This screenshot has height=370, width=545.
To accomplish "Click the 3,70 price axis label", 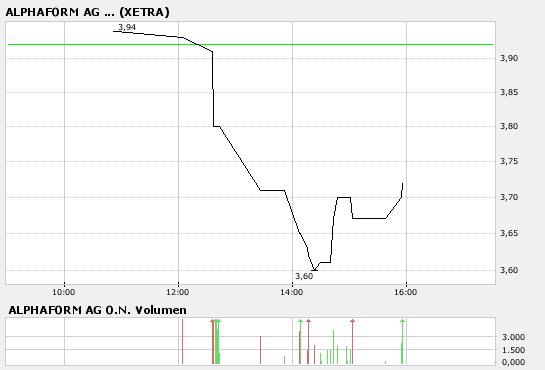I will click(509, 197).
